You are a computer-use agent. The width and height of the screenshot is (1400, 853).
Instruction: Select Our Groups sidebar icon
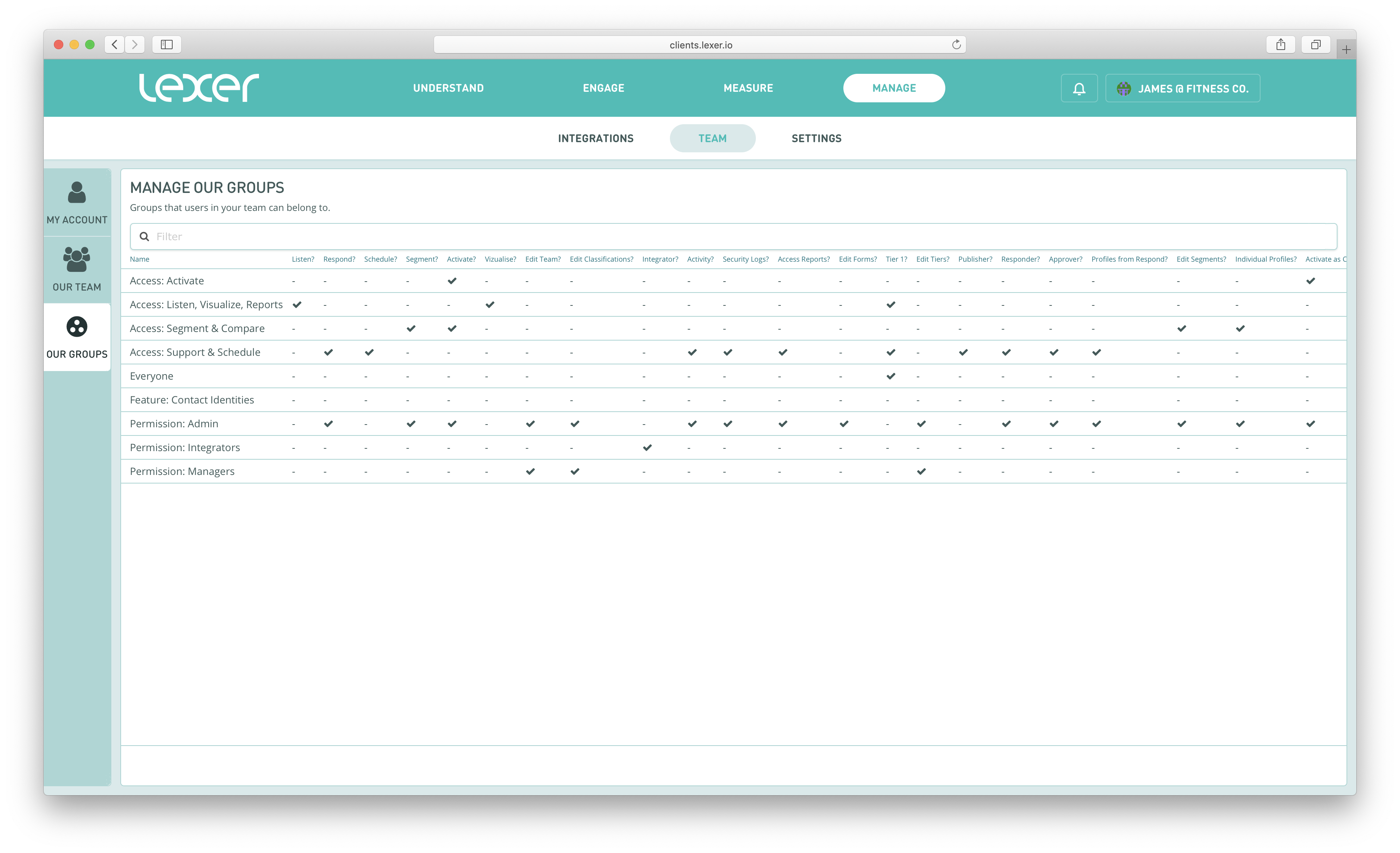point(77,327)
